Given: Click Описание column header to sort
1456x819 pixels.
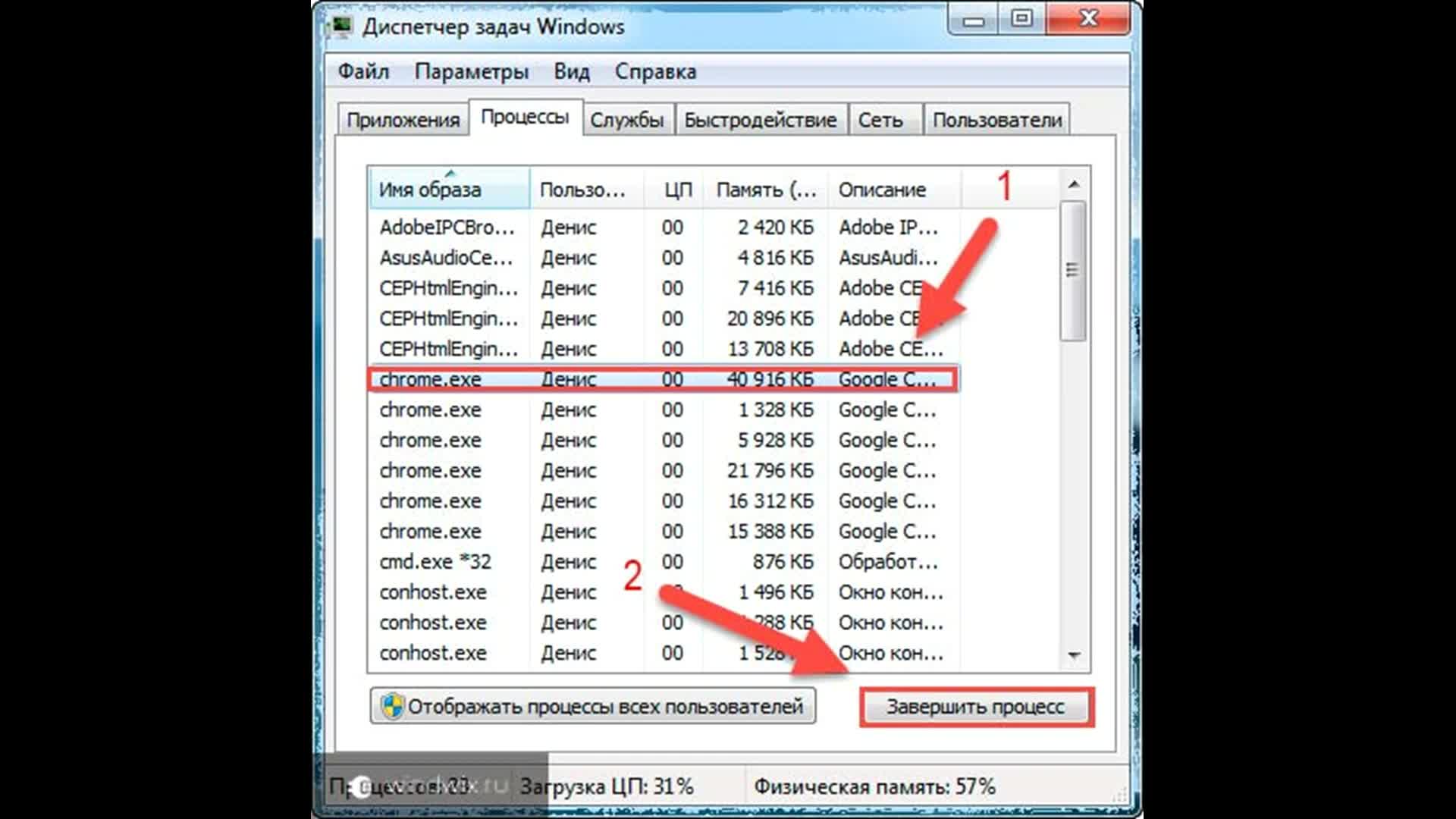Looking at the screenshot, I should pos(880,189).
